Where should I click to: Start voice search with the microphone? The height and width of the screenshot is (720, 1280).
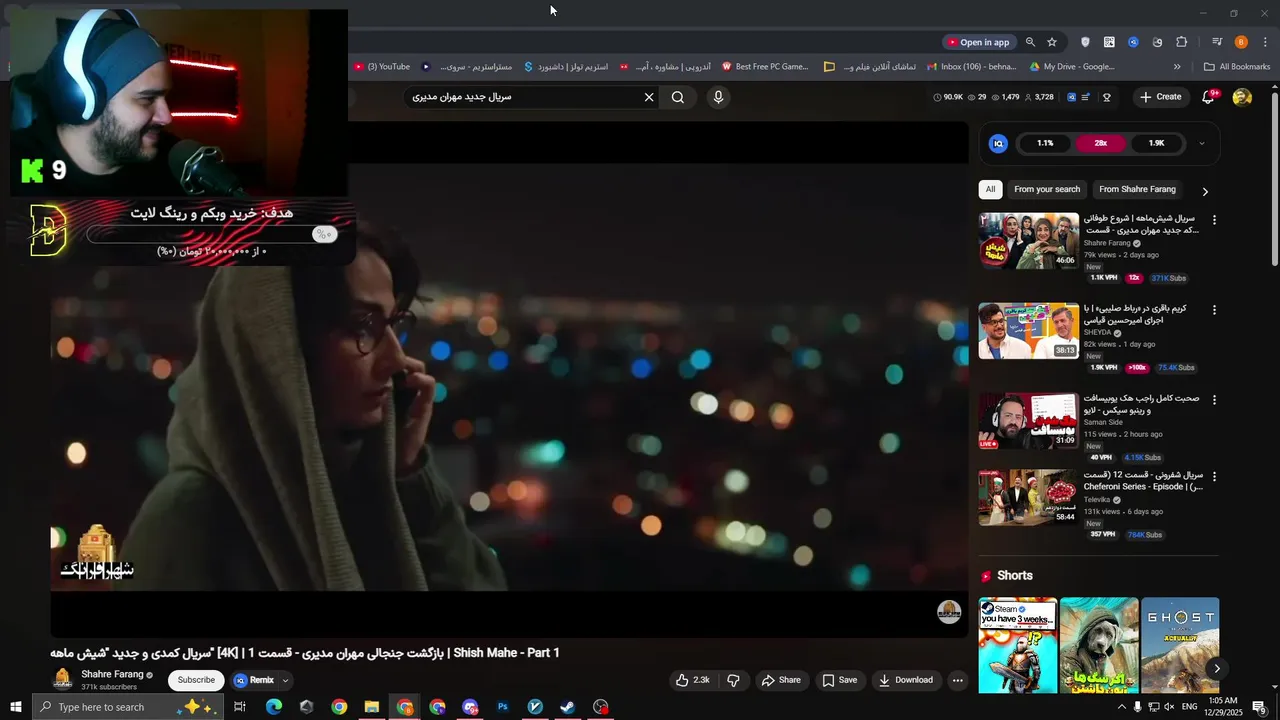coord(718,97)
